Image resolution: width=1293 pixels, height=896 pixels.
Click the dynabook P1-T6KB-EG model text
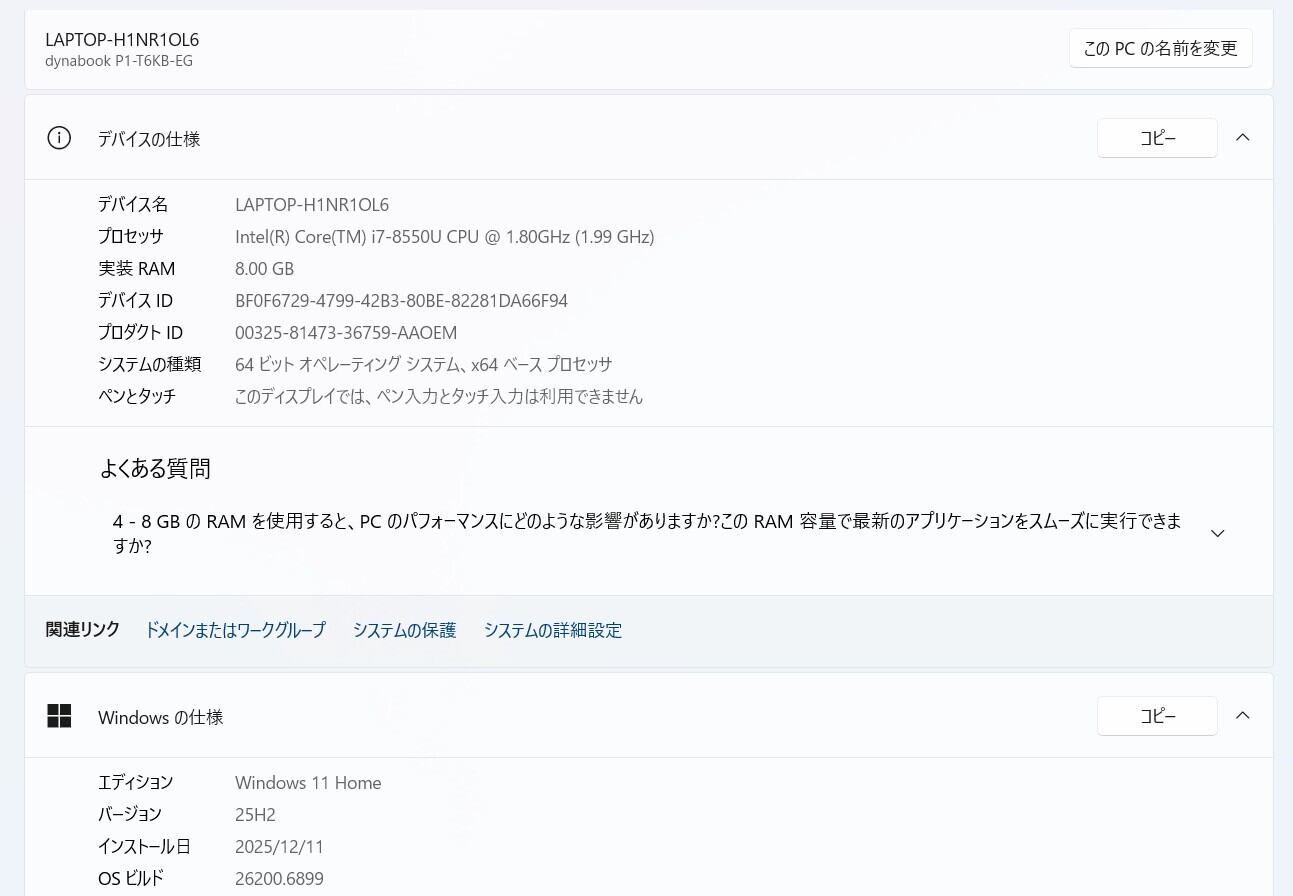(x=119, y=61)
